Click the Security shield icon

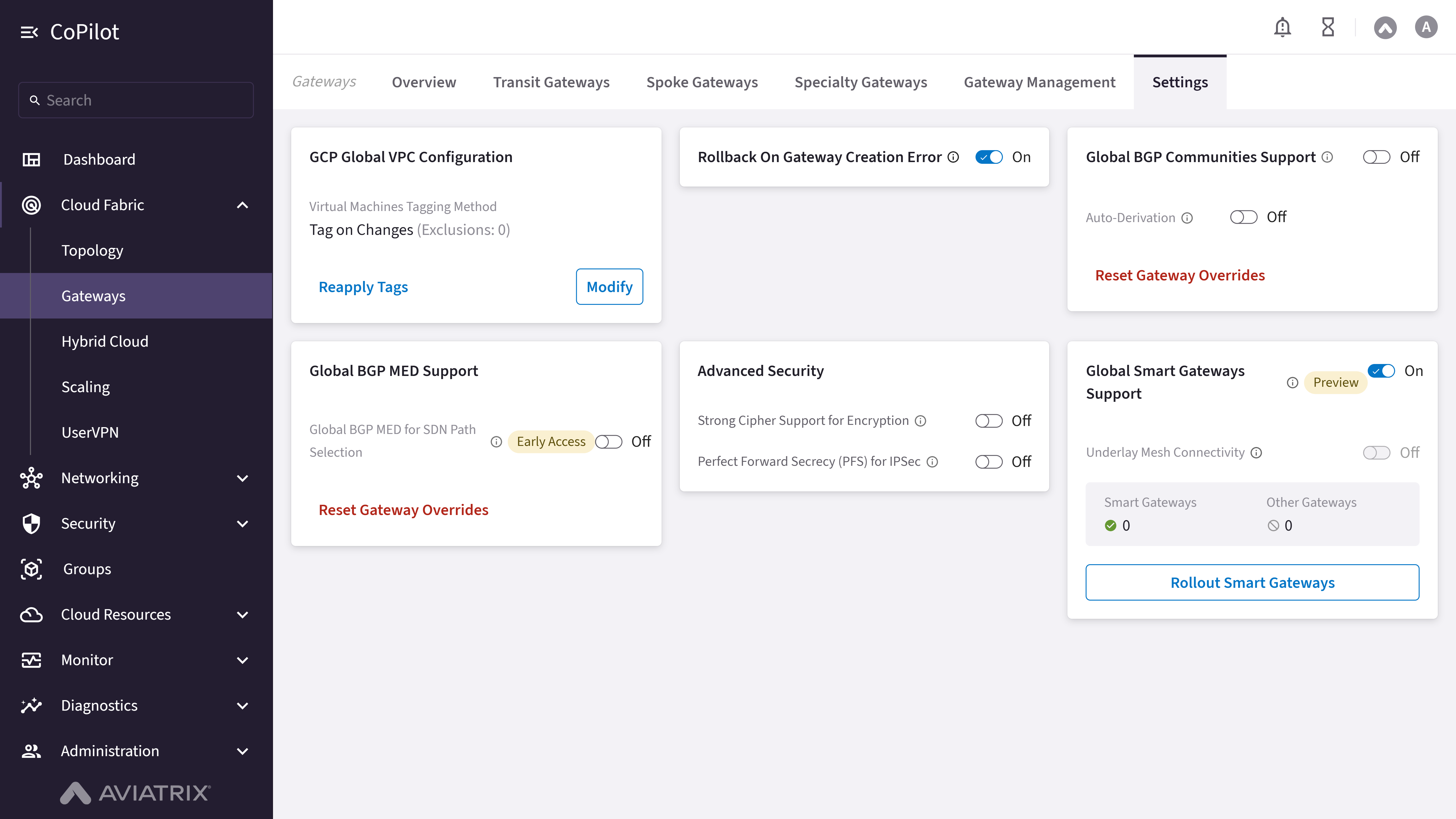point(31,523)
